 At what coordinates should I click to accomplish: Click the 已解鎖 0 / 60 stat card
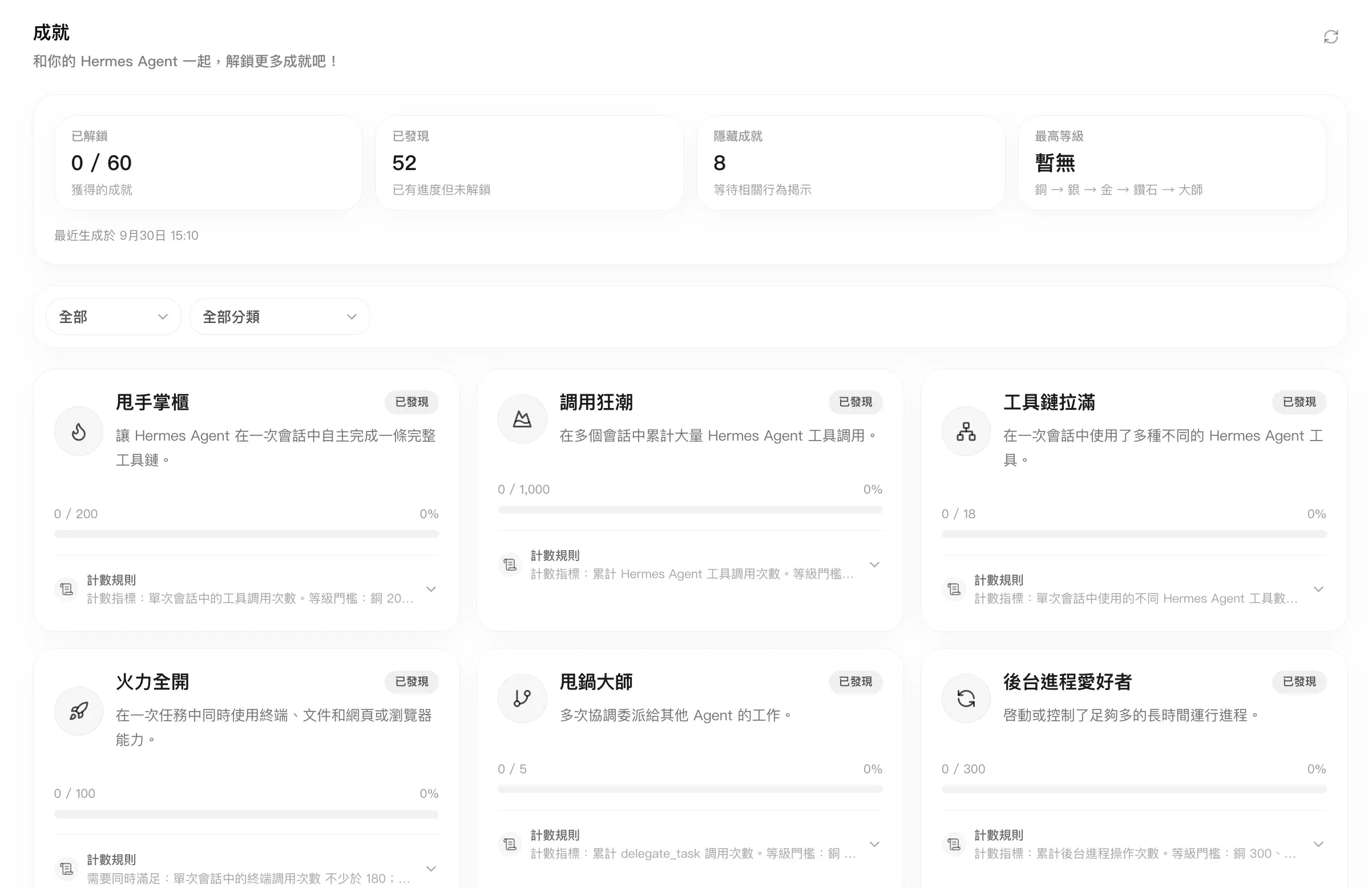pos(208,163)
